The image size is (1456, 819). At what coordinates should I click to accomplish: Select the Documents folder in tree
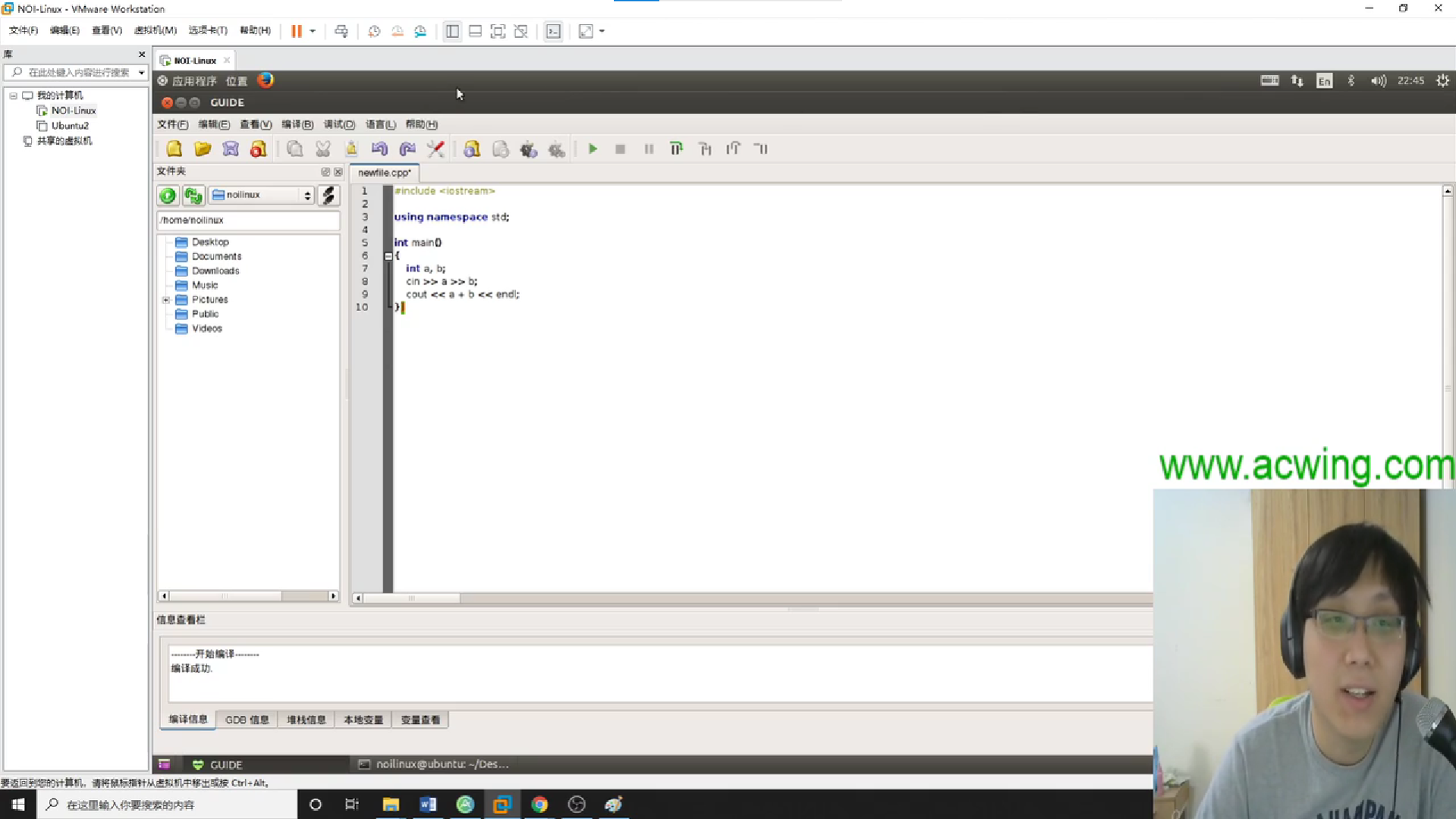[x=216, y=256]
